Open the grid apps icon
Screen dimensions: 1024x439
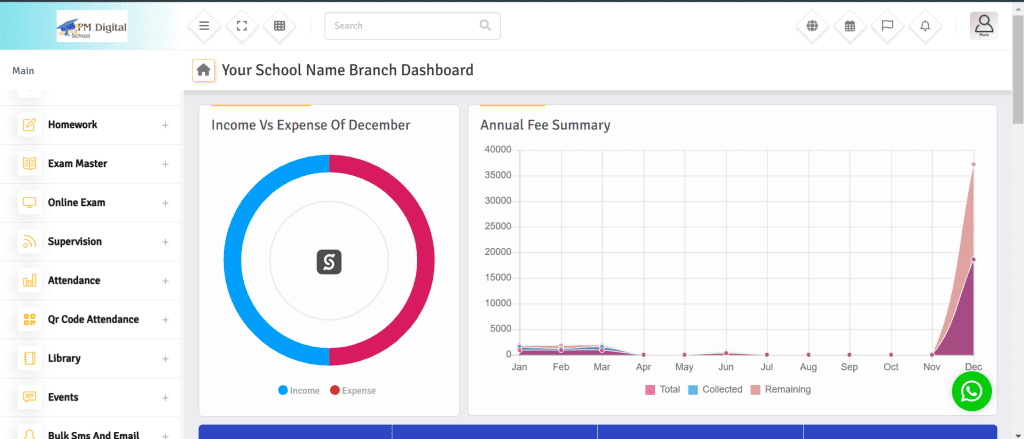tap(279, 26)
